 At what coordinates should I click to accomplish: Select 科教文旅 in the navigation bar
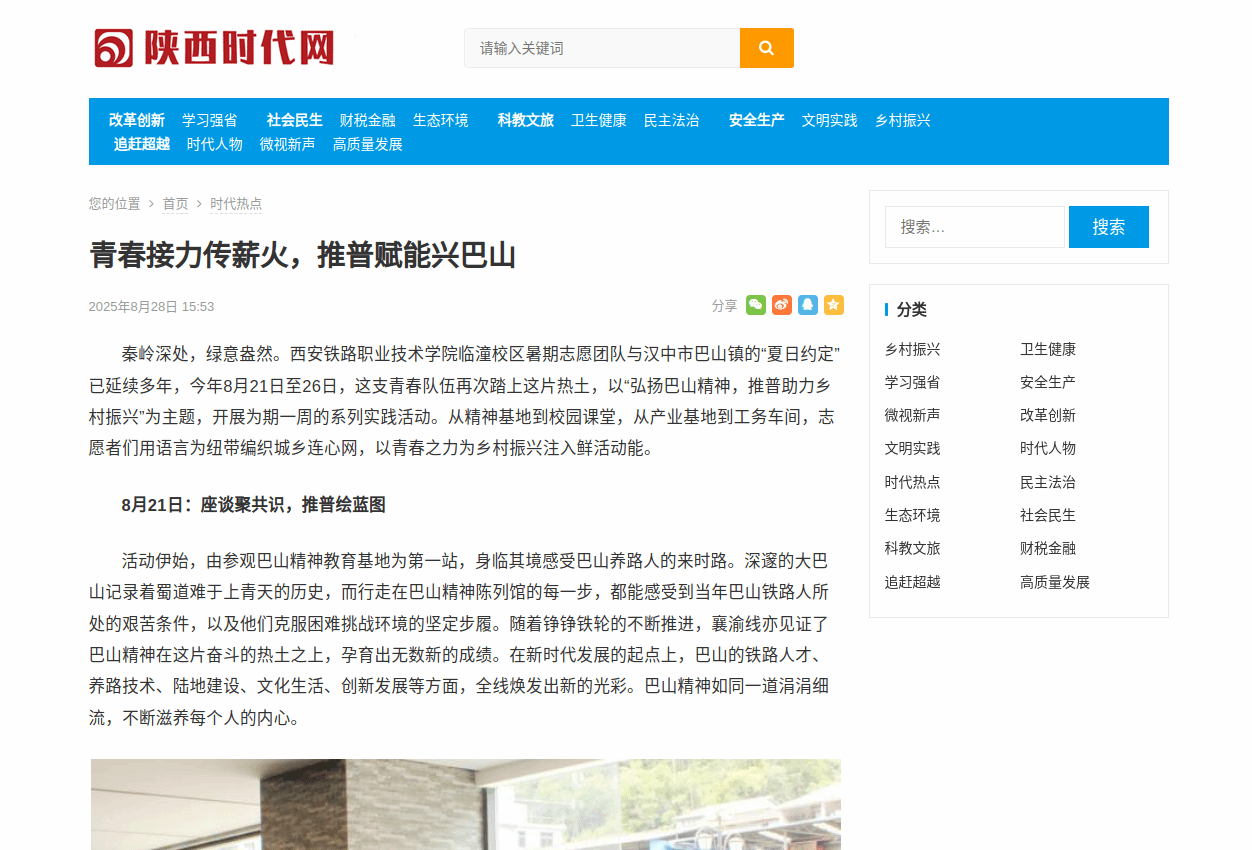(x=525, y=120)
